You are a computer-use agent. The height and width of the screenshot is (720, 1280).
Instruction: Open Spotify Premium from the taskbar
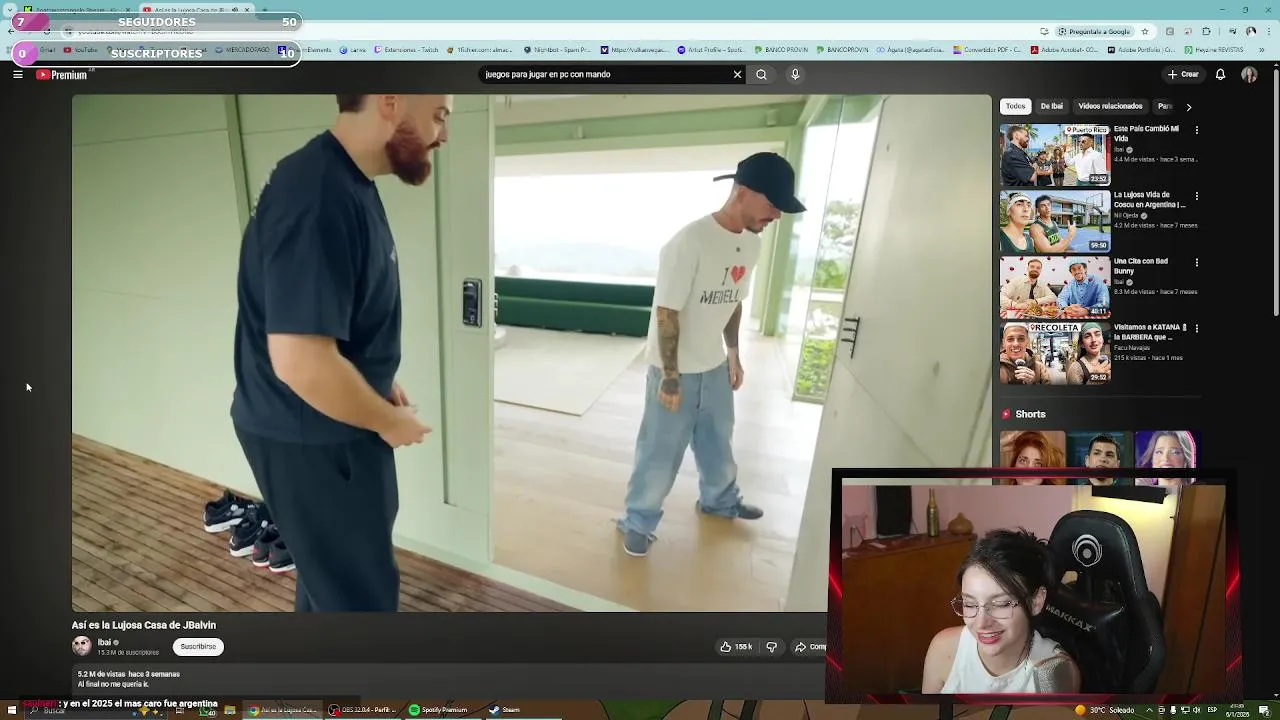pos(438,710)
